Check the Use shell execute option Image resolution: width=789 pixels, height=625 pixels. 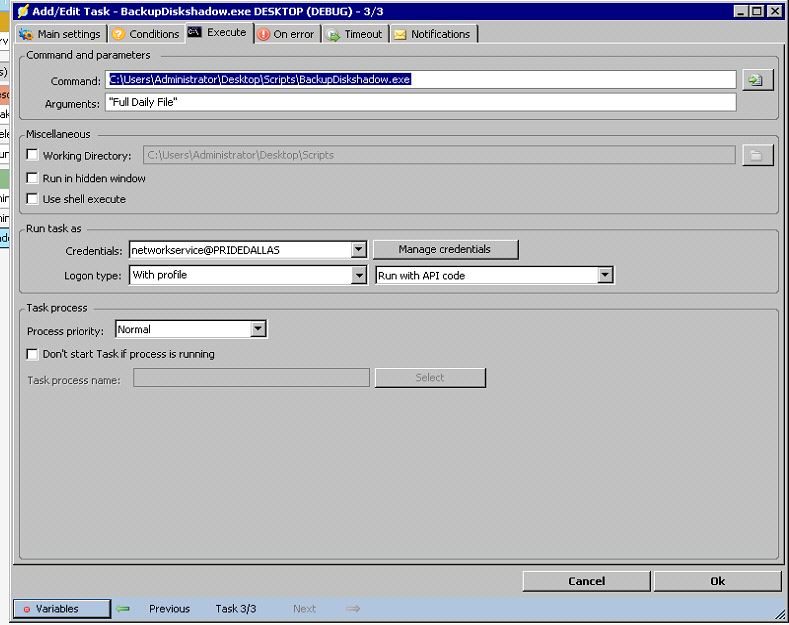33,199
